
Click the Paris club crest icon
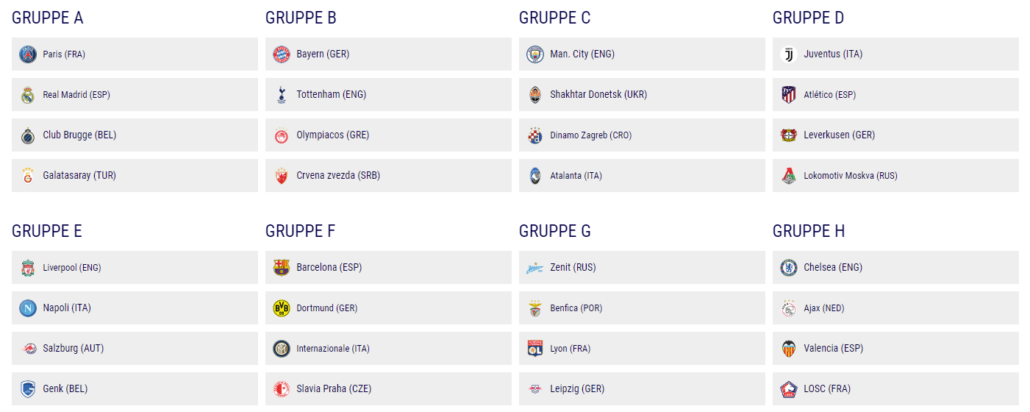(x=28, y=54)
